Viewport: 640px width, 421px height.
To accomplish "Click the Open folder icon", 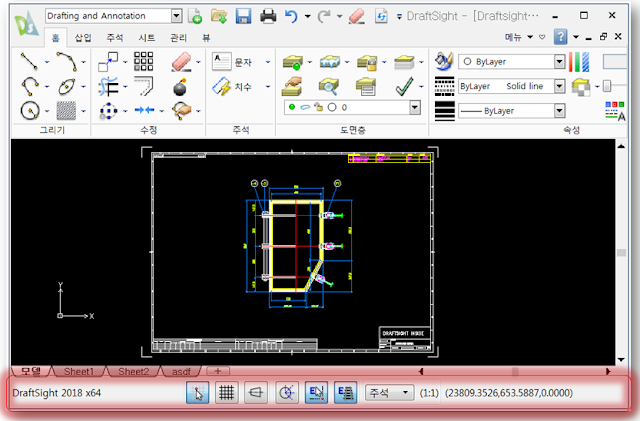I will 219,16.
